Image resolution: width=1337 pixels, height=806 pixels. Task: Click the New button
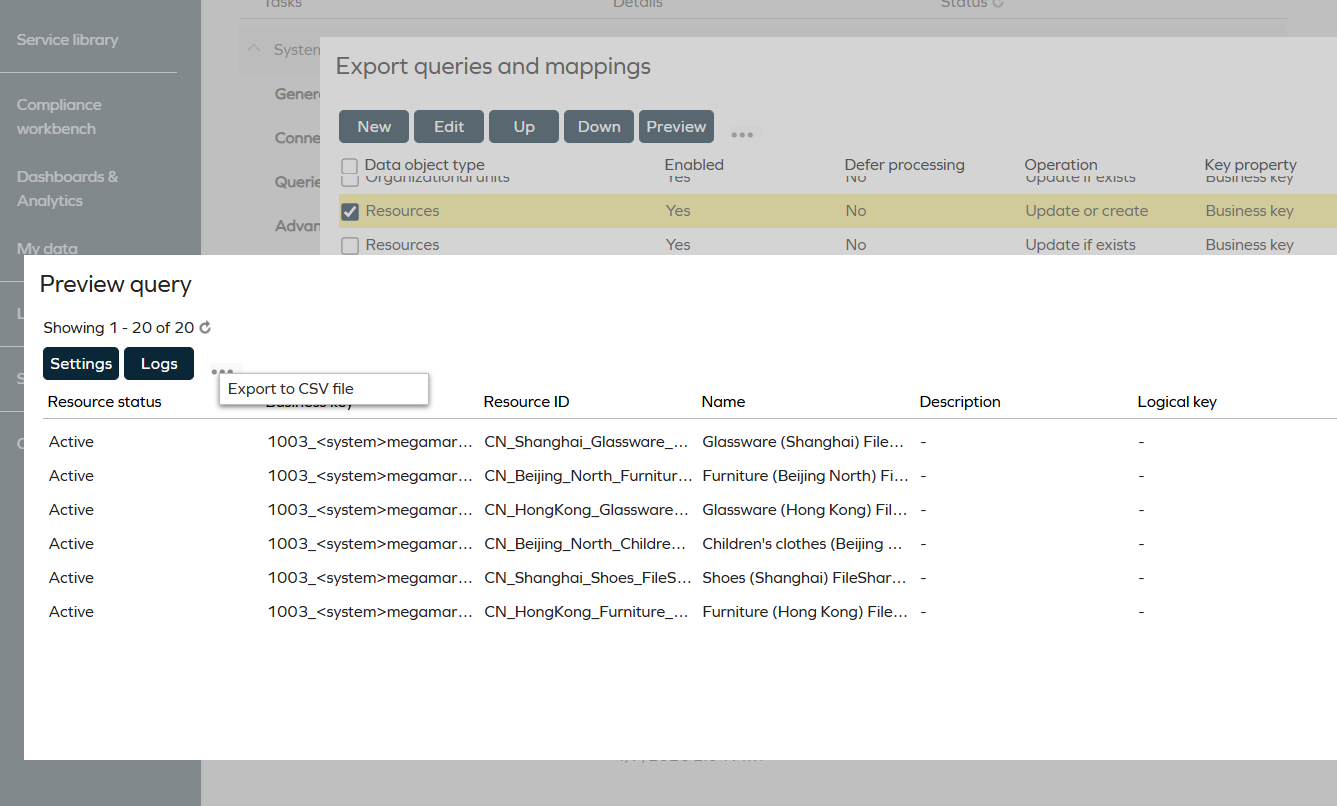point(374,127)
